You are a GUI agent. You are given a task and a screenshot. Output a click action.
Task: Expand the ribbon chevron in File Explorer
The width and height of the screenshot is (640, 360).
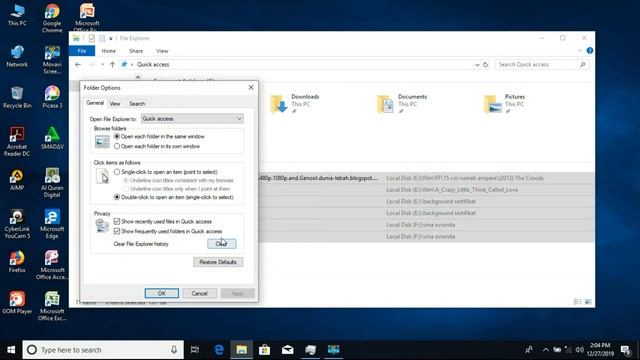580,51
